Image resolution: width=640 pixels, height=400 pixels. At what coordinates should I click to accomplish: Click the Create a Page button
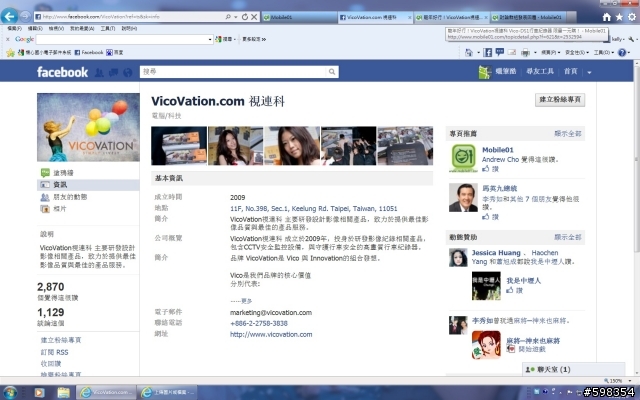560,100
